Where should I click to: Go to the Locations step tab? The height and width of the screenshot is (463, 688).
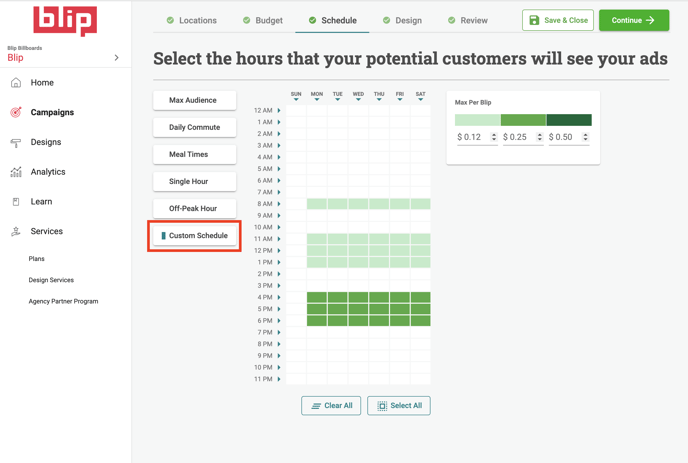click(x=192, y=20)
